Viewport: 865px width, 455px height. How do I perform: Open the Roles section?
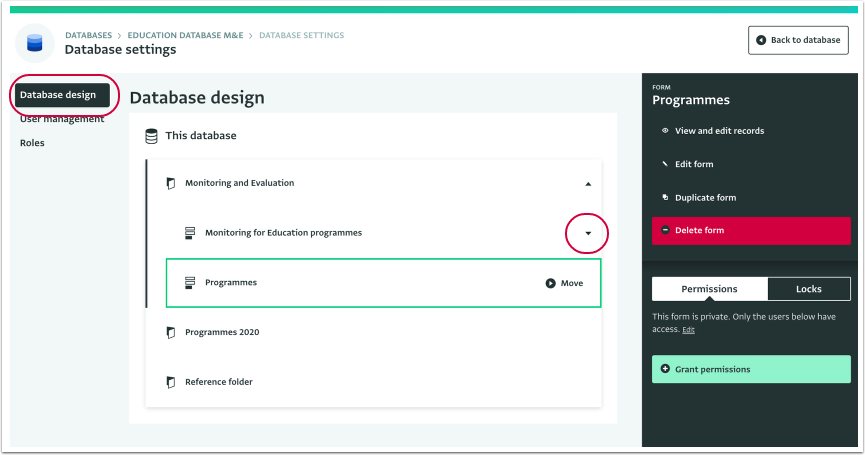32,143
